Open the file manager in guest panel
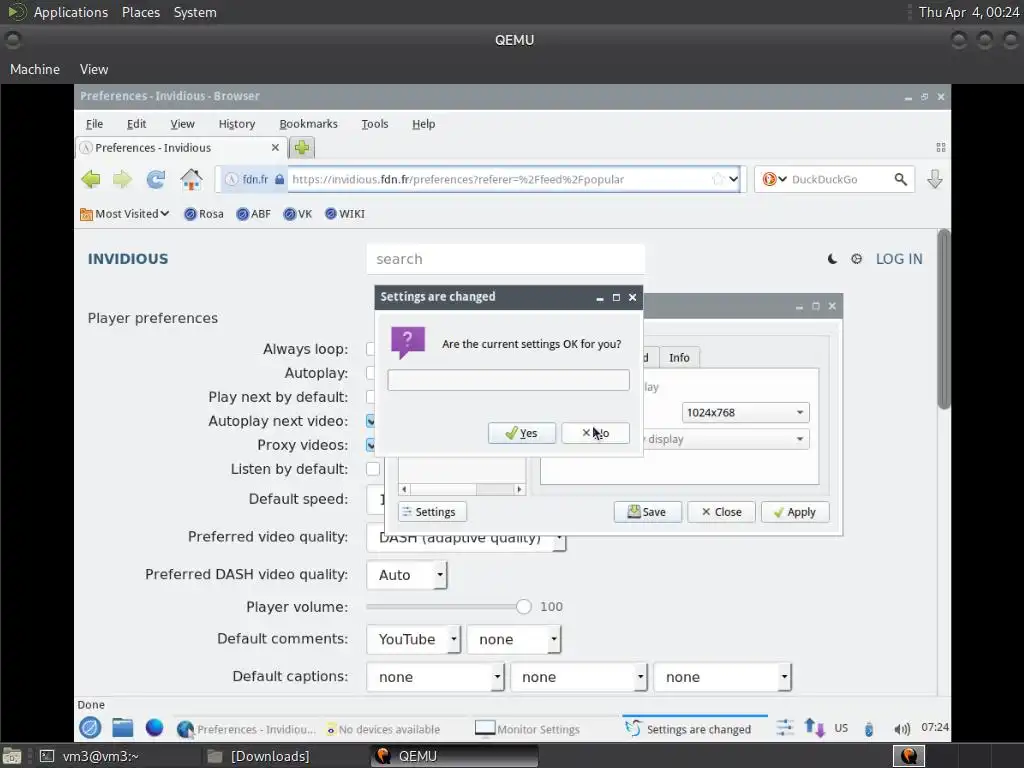Screen dimensions: 1024x768 pos(122,728)
